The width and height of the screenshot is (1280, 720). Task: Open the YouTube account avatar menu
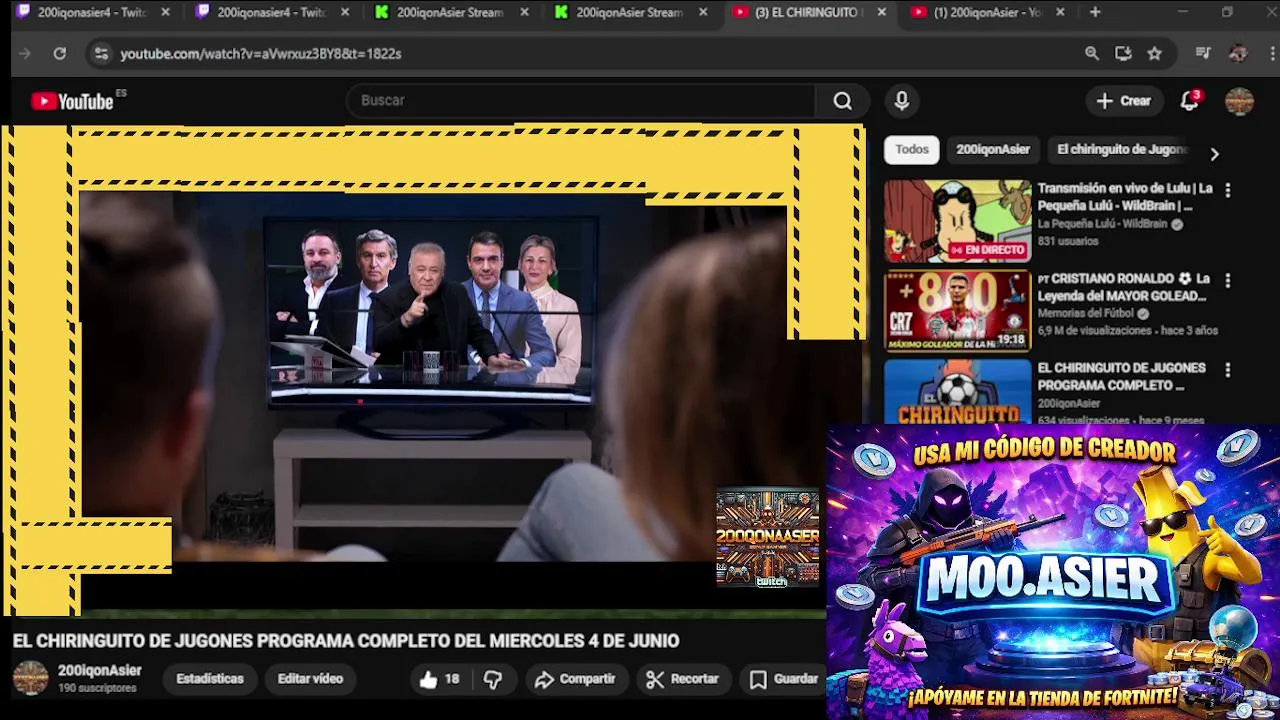pos(1239,101)
